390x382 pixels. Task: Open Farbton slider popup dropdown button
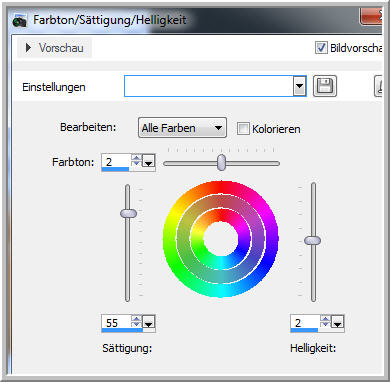pyautogui.click(x=148, y=161)
